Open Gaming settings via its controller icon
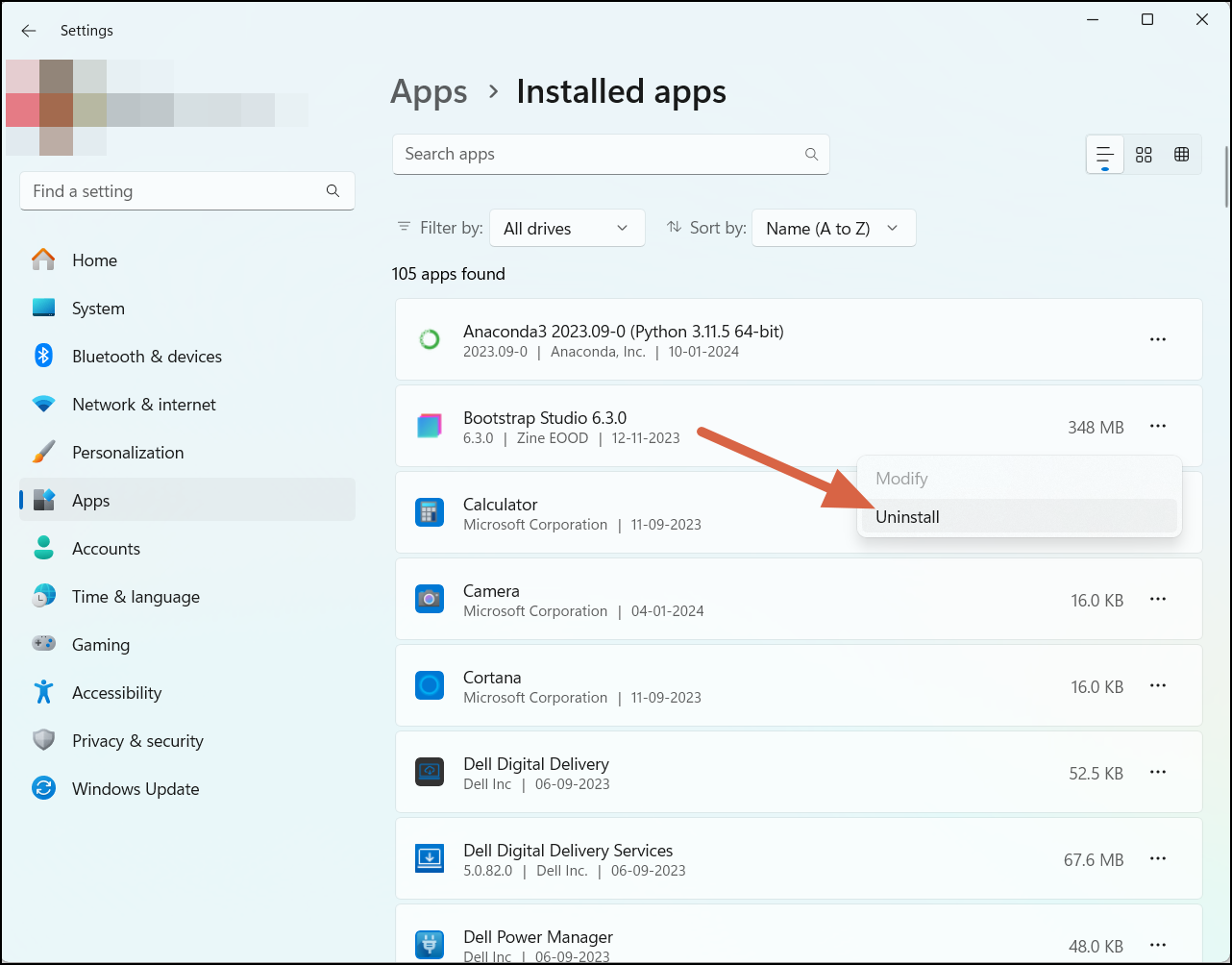Image resolution: width=1232 pixels, height=965 pixels. [43, 644]
